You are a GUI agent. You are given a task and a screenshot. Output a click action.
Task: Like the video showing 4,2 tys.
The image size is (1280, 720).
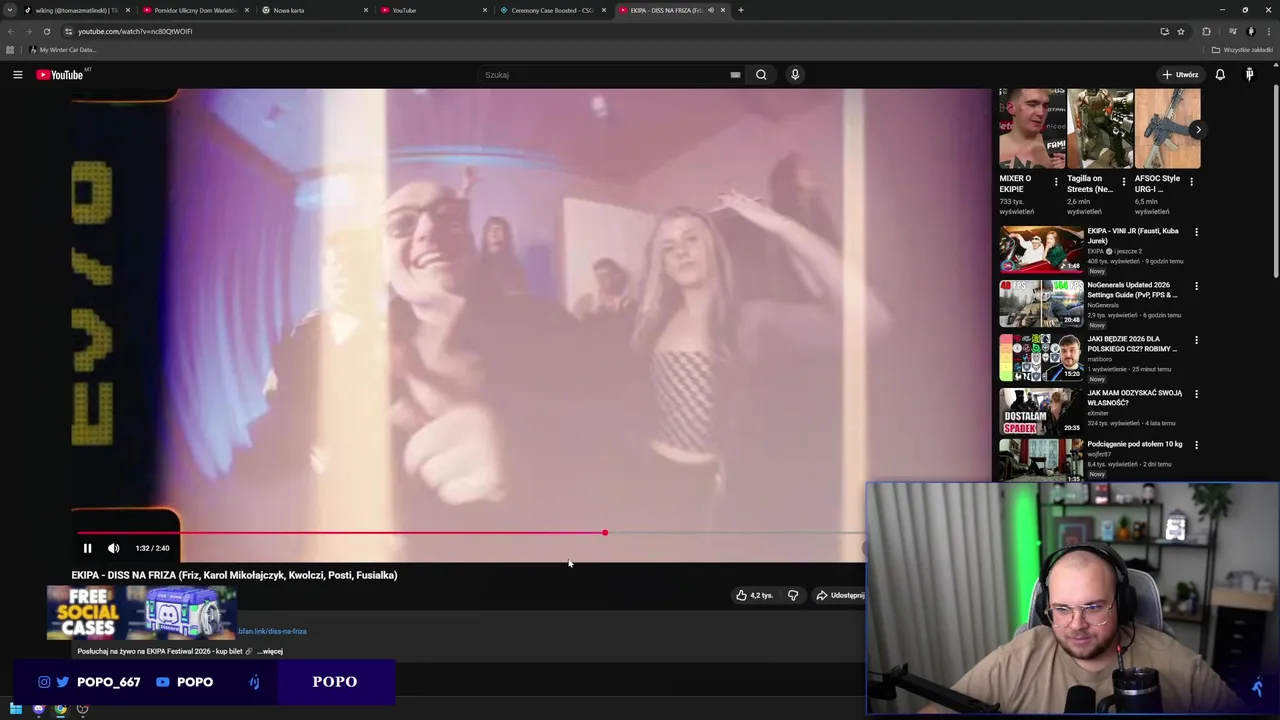[x=754, y=595]
